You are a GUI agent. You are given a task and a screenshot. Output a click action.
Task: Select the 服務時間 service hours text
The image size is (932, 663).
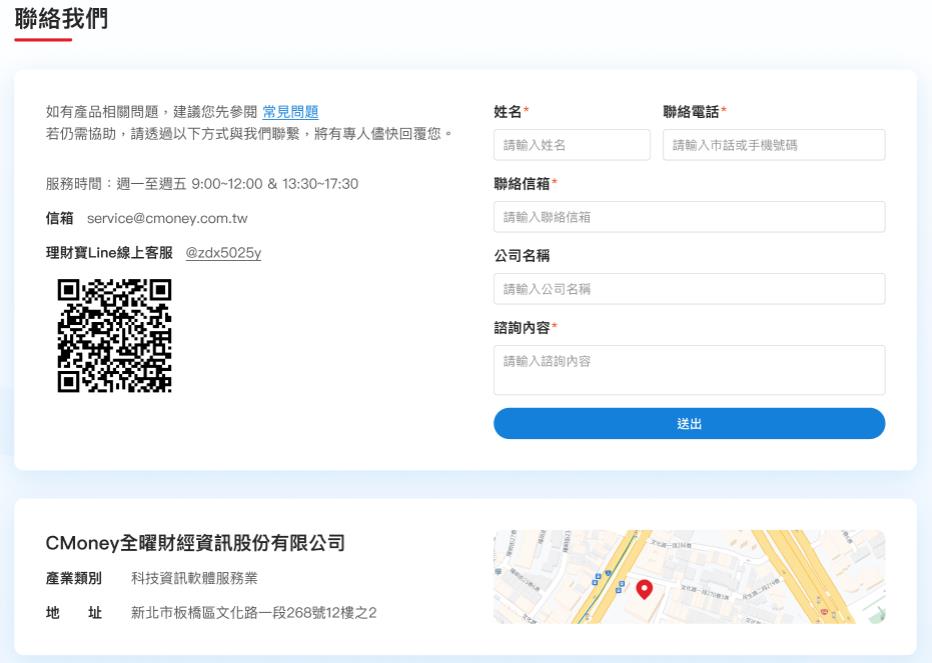(202, 184)
